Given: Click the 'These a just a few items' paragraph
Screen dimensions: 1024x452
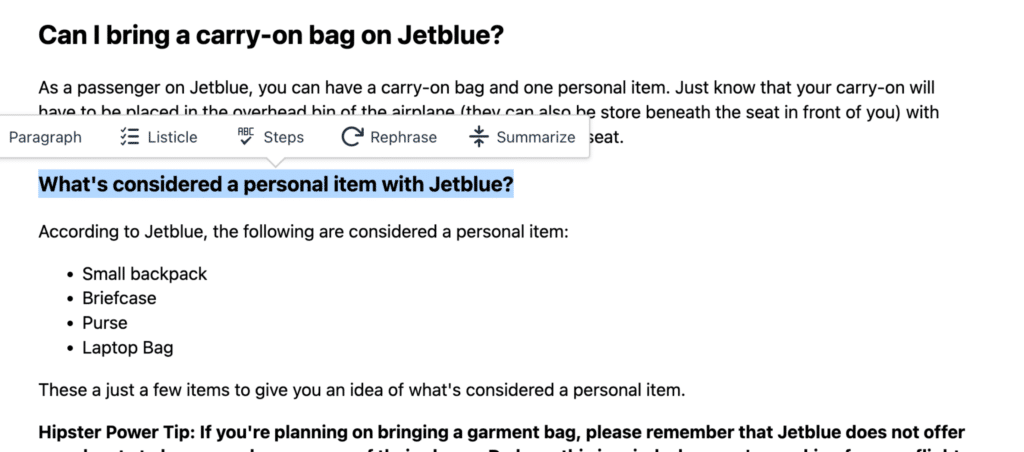Looking at the screenshot, I should point(362,391).
